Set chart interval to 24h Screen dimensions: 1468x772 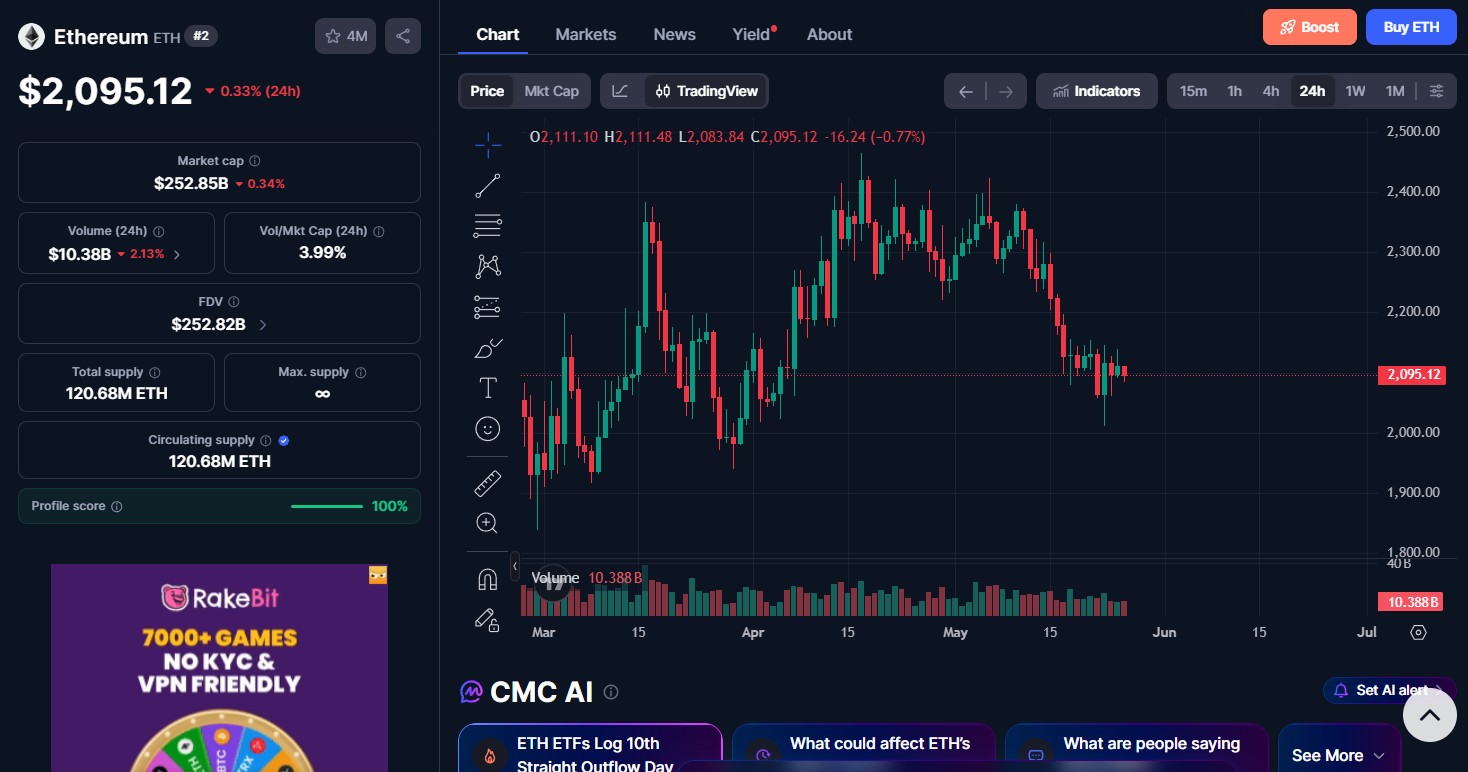coord(1312,91)
